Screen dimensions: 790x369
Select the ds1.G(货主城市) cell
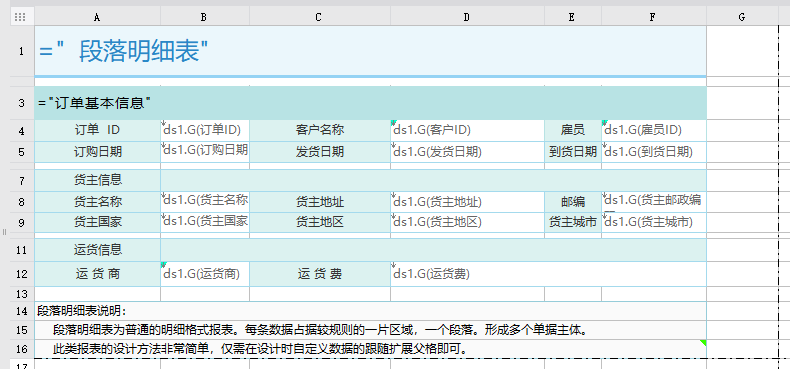(x=653, y=222)
